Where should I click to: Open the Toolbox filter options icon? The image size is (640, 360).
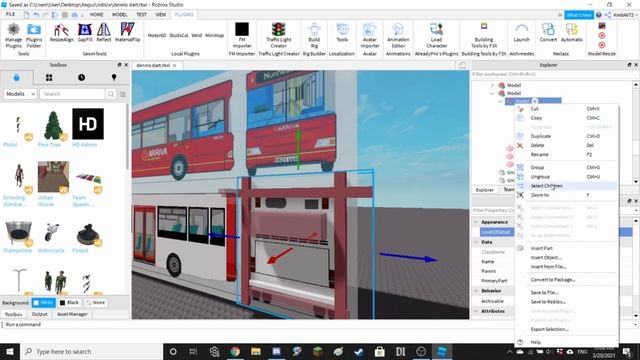122,94
